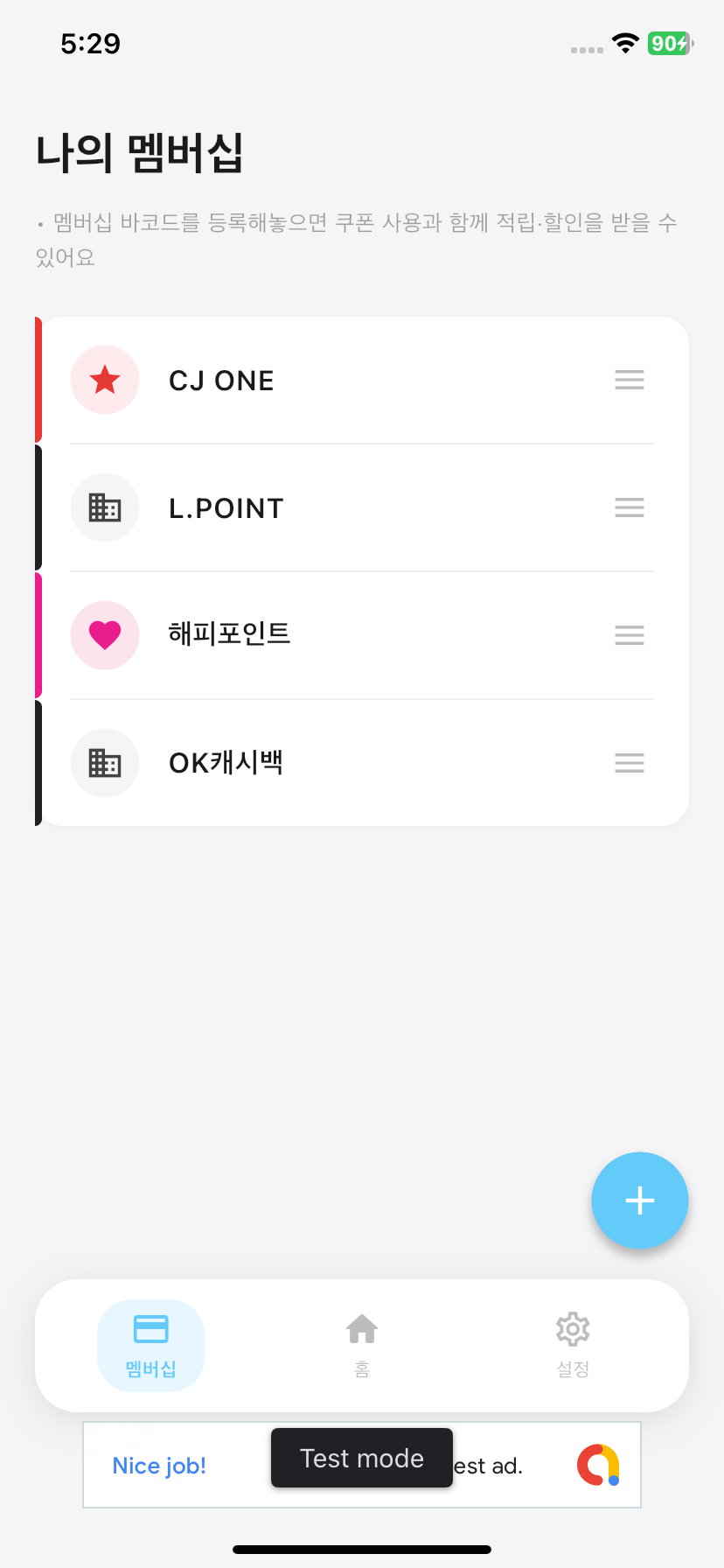Tap the battery indicator in status bar
This screenshot has height=1568, width=724.
click(671, 43)
